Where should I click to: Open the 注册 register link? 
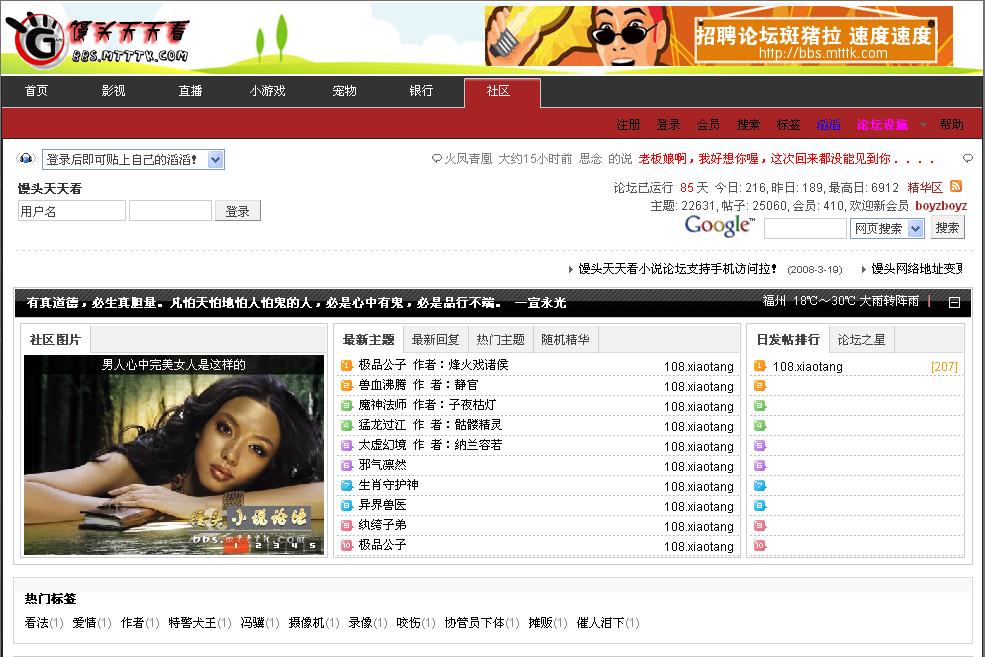pyautogui.click(x=628, y=125)
